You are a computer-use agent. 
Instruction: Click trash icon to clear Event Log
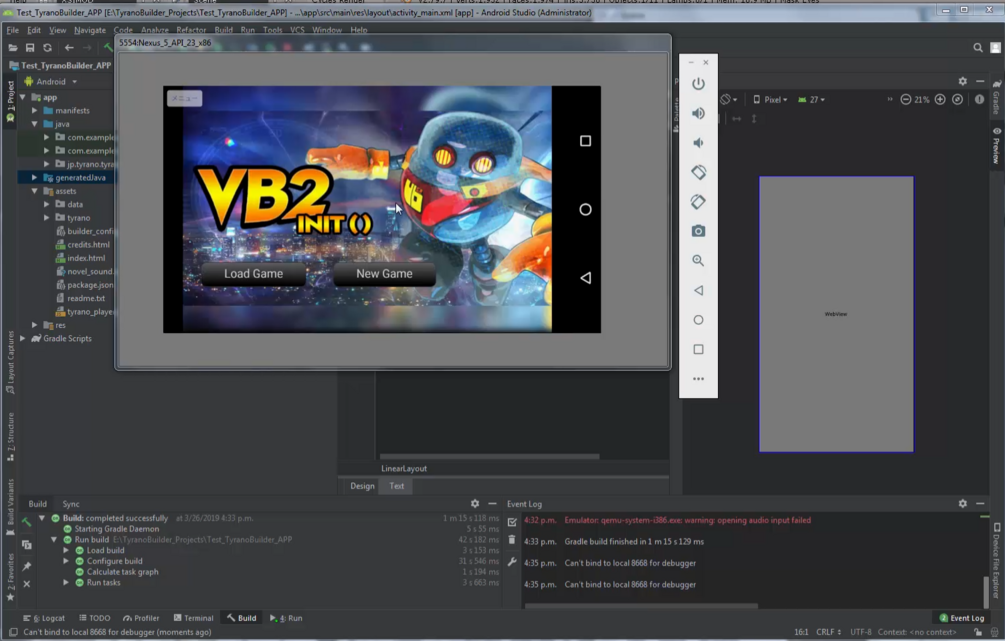pos(511,540)
